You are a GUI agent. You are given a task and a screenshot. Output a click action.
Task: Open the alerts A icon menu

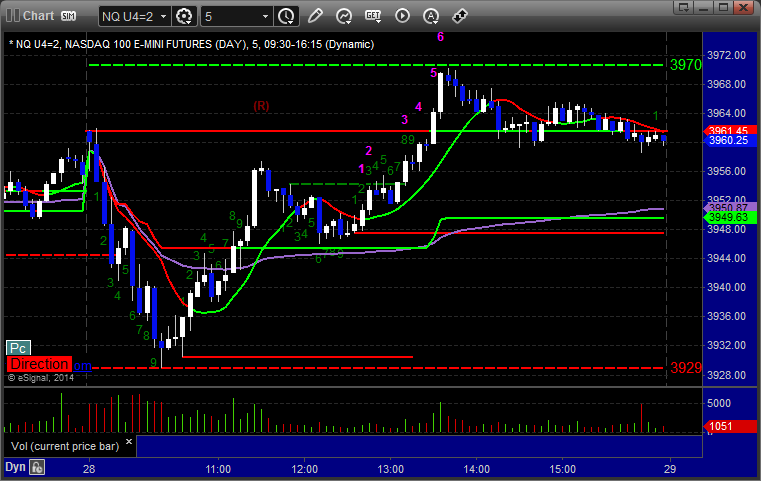pyautogui.click(x=430, y=16)
